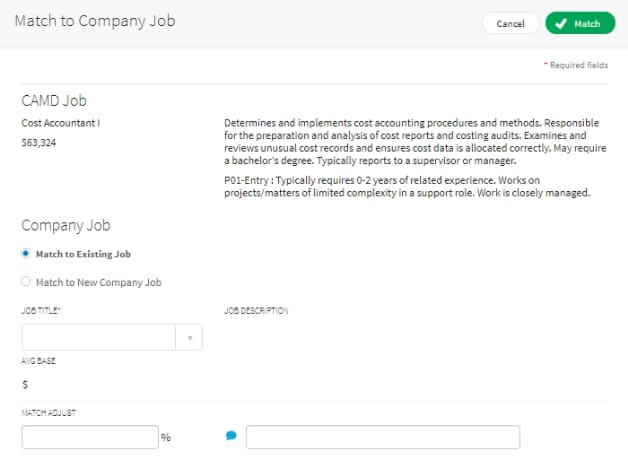Click the comment text field beside bubble
The width and height of the screenshot is (628, 459).
click(383, 437)
